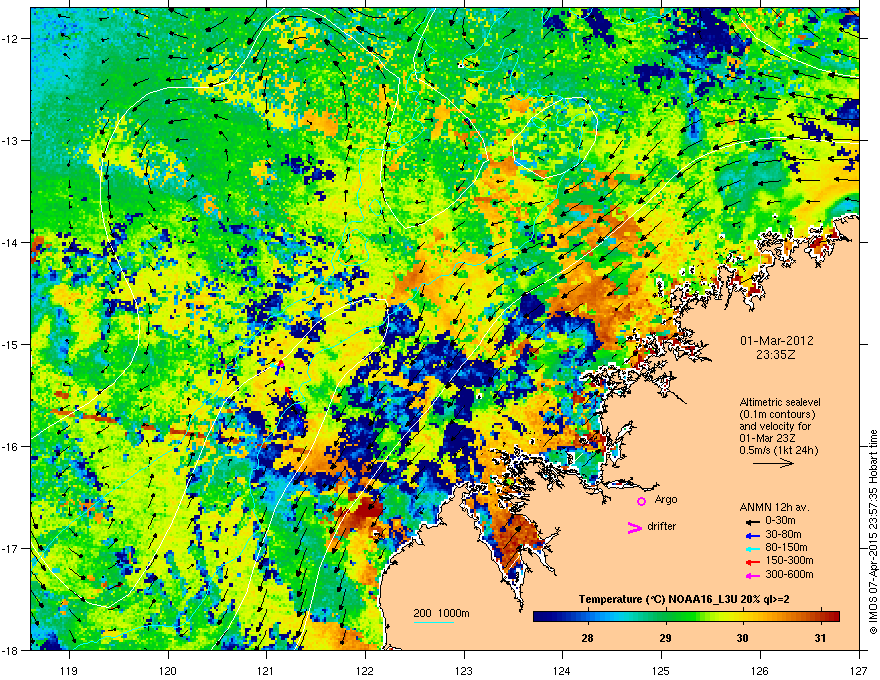Click the latitude axis label -14
880x680 pixels.
click(11, 242)
